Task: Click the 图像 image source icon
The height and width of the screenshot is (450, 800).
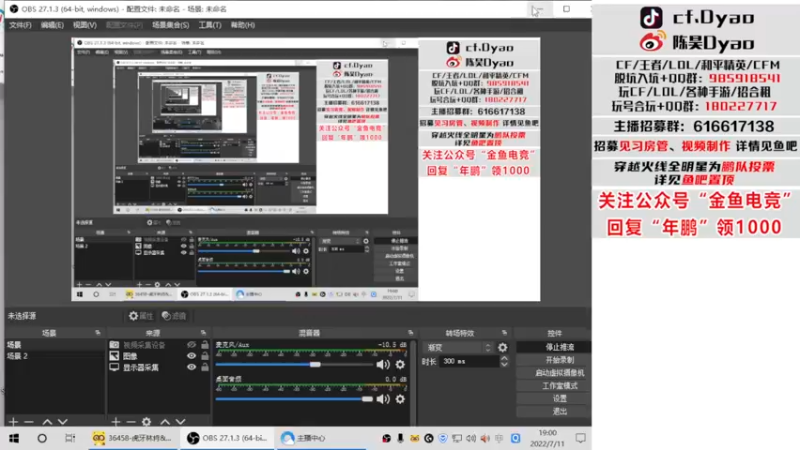Action: (x=114, y=356)
